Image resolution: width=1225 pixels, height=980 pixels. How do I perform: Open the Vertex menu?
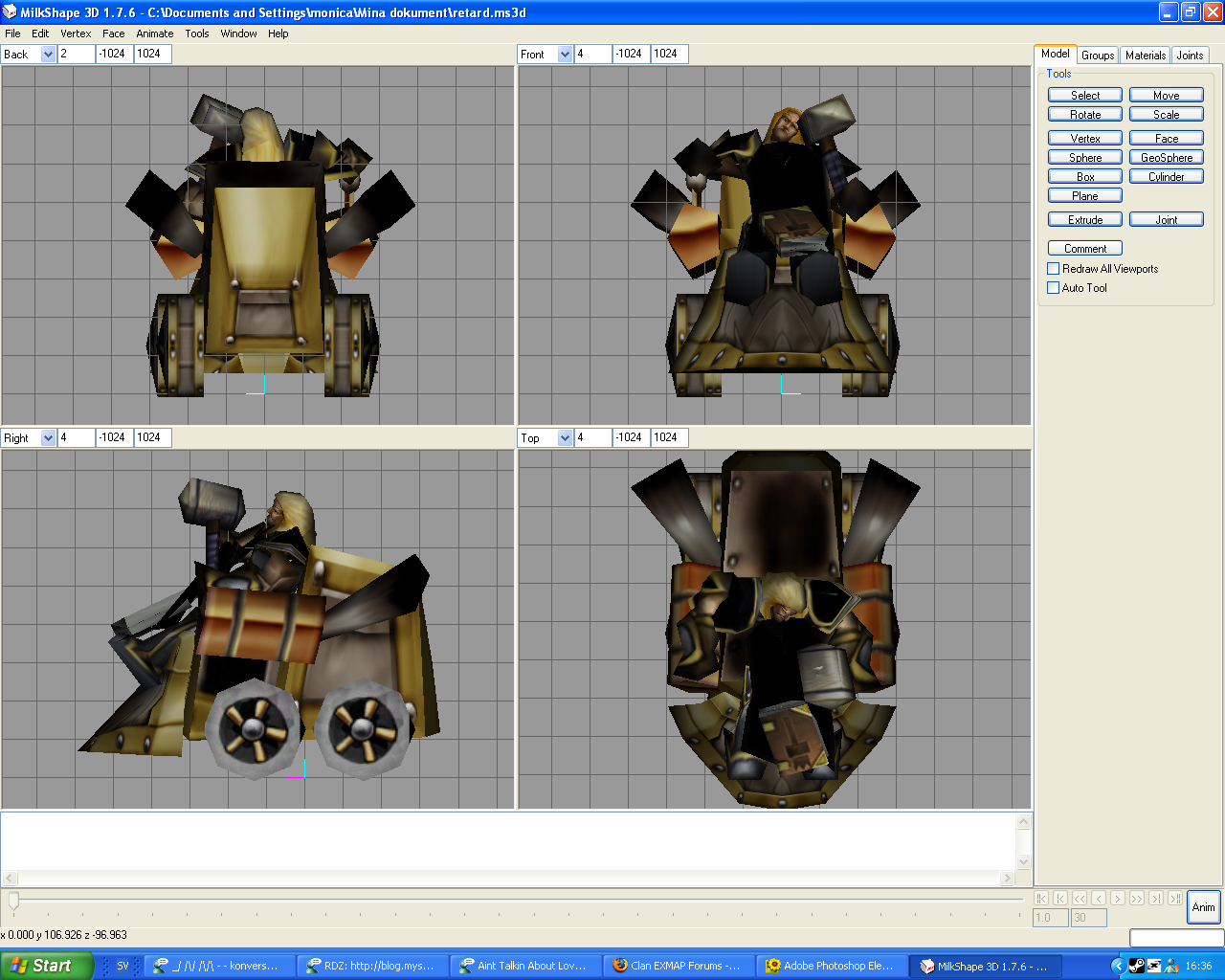coord(76,33)
